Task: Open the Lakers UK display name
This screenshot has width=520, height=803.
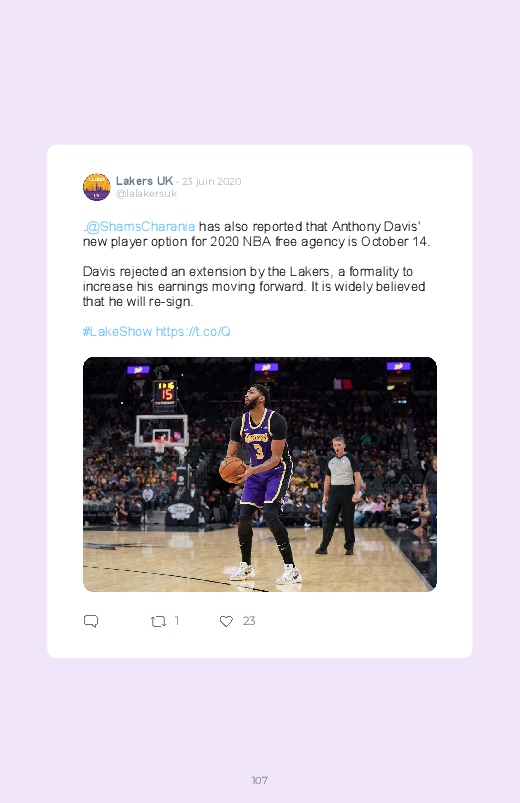Action: pyautogui.click(x=144, y=181)
